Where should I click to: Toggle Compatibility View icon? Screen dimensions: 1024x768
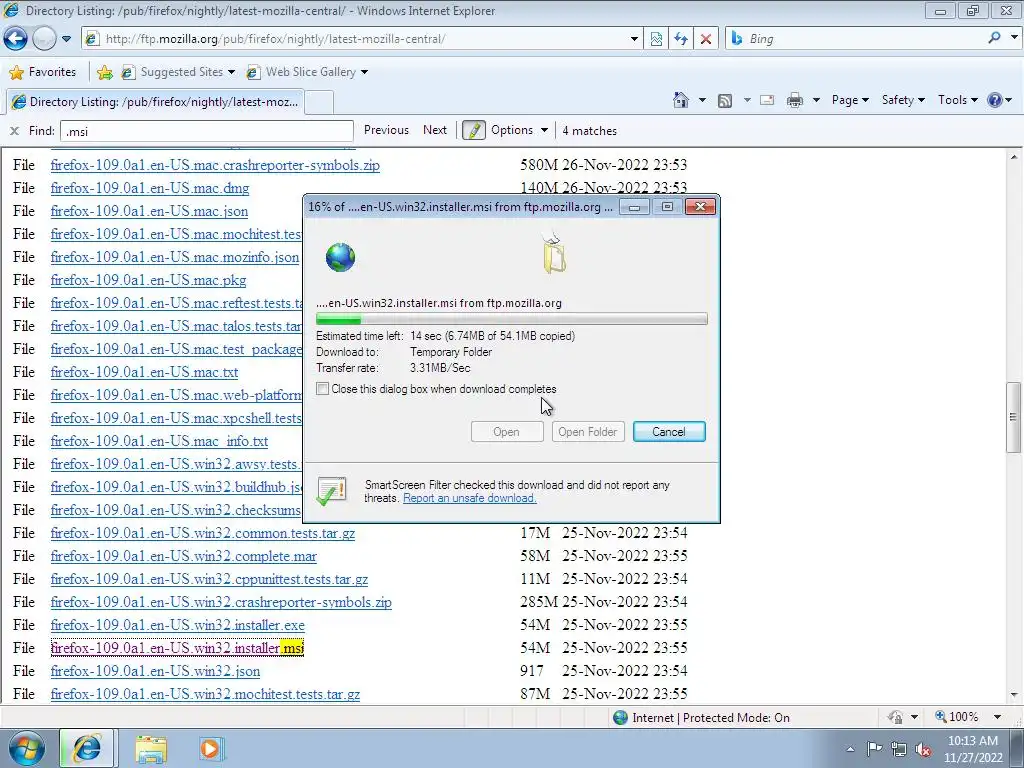tap(656, 39)
